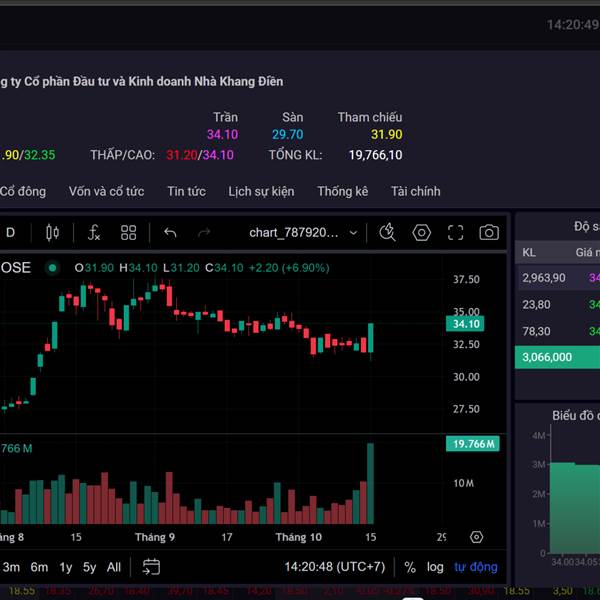Open the indicator templates grid icon
The image size is (600, 600).
pos(128,233)
